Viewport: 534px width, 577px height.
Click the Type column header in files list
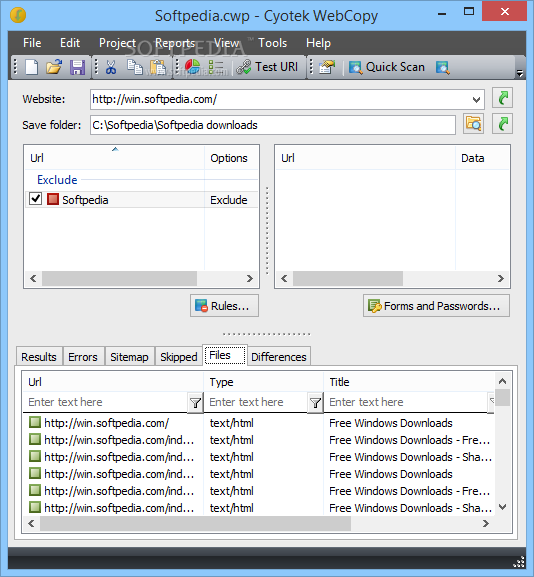263,382
